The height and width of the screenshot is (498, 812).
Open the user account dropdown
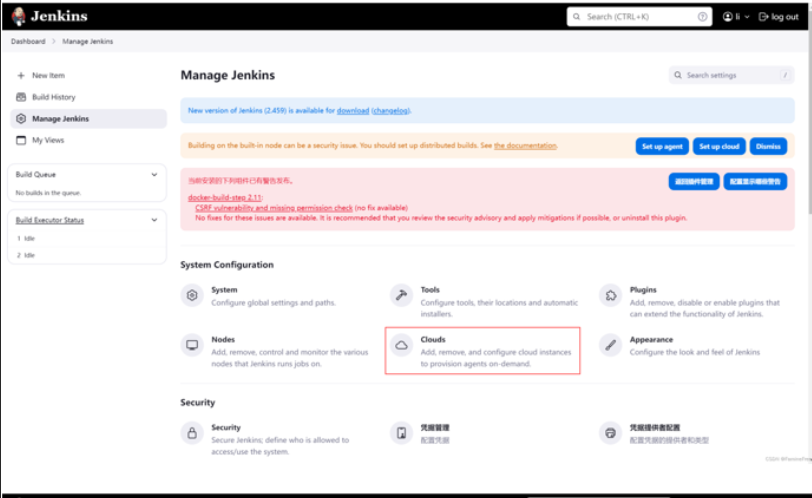(x=736, y=17)
